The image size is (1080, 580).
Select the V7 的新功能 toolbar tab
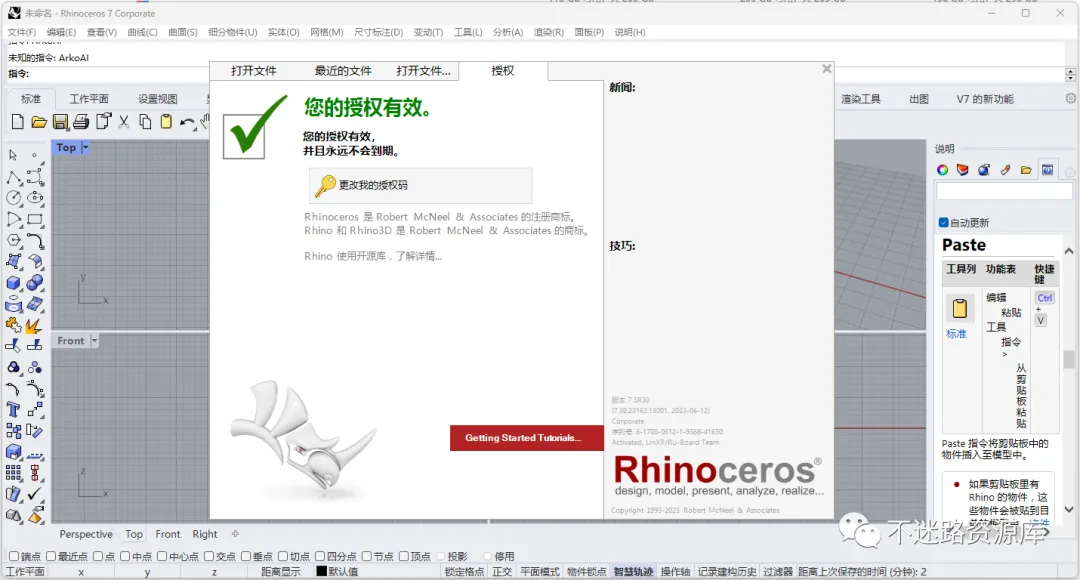pyautogui.click(x=985, y=99)
